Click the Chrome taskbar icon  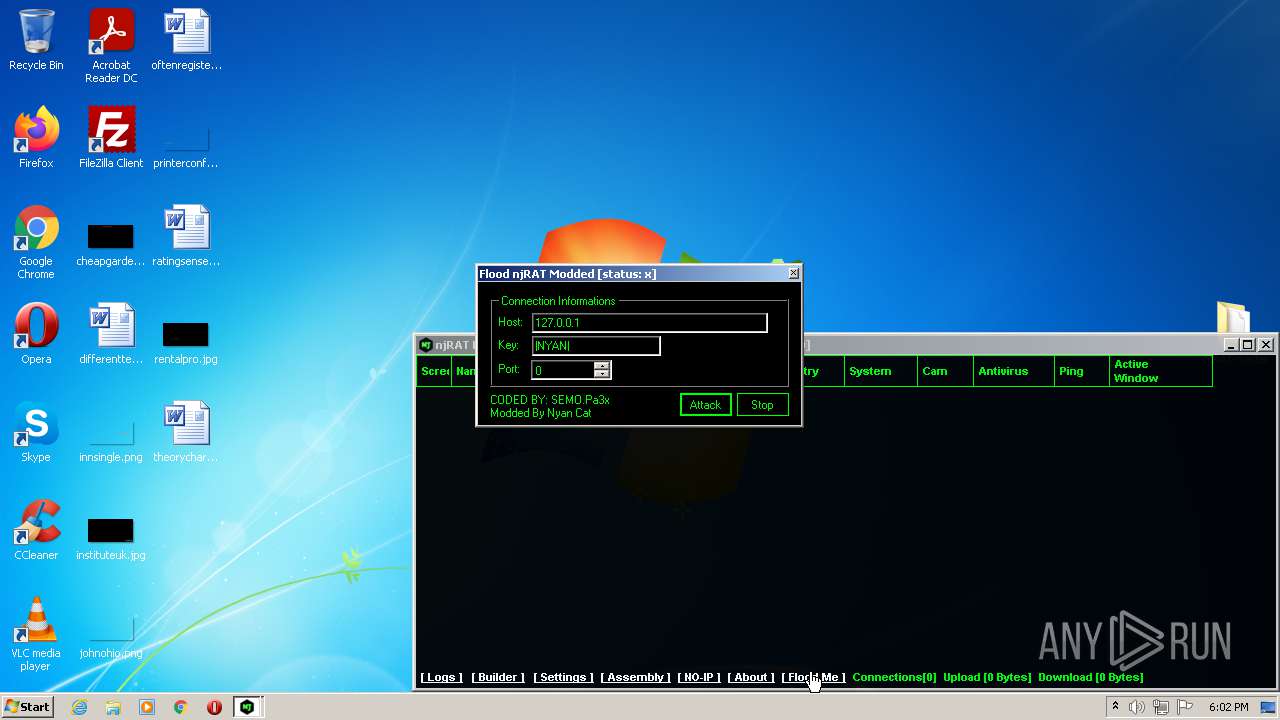[x=180, y=707]
